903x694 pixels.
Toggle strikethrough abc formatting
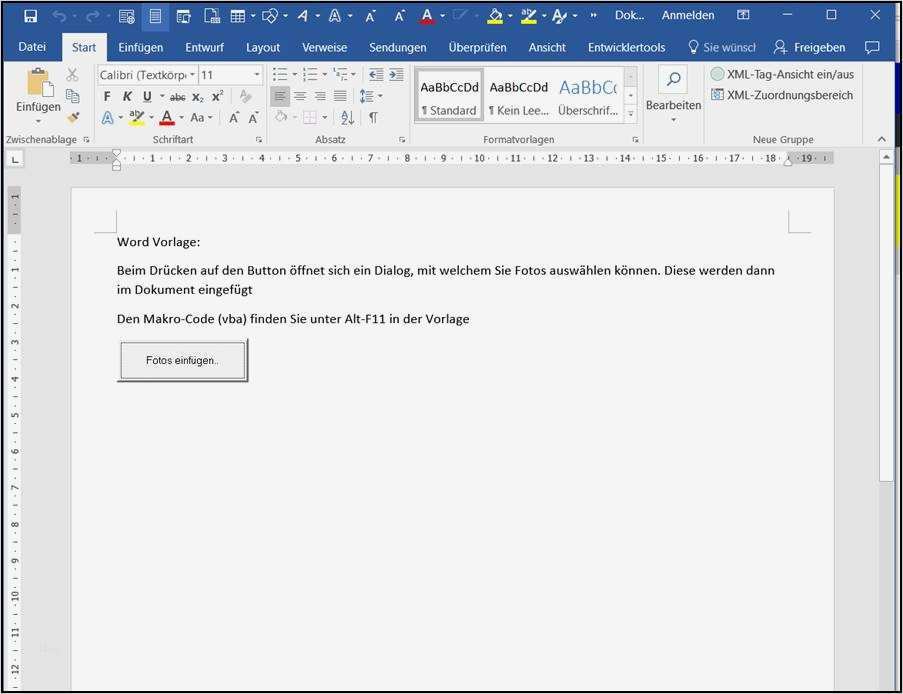[177, 97]
